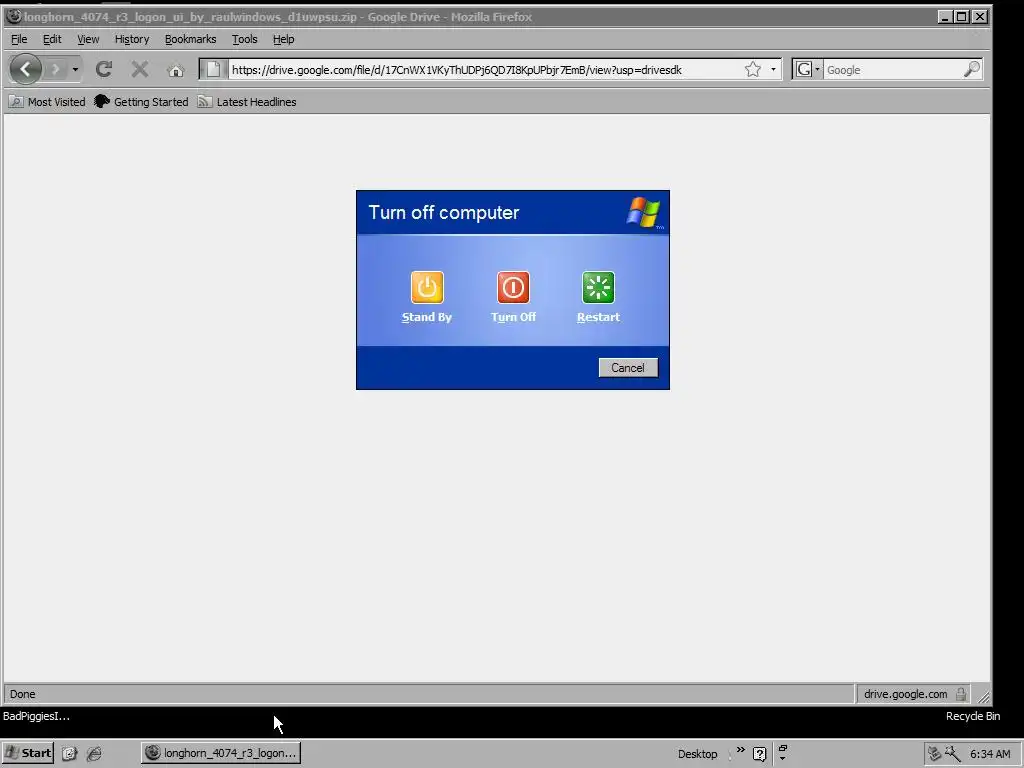Click the Stop loading X icon
The width and height of the screenshot is (1024, 768).
point(139,69)
